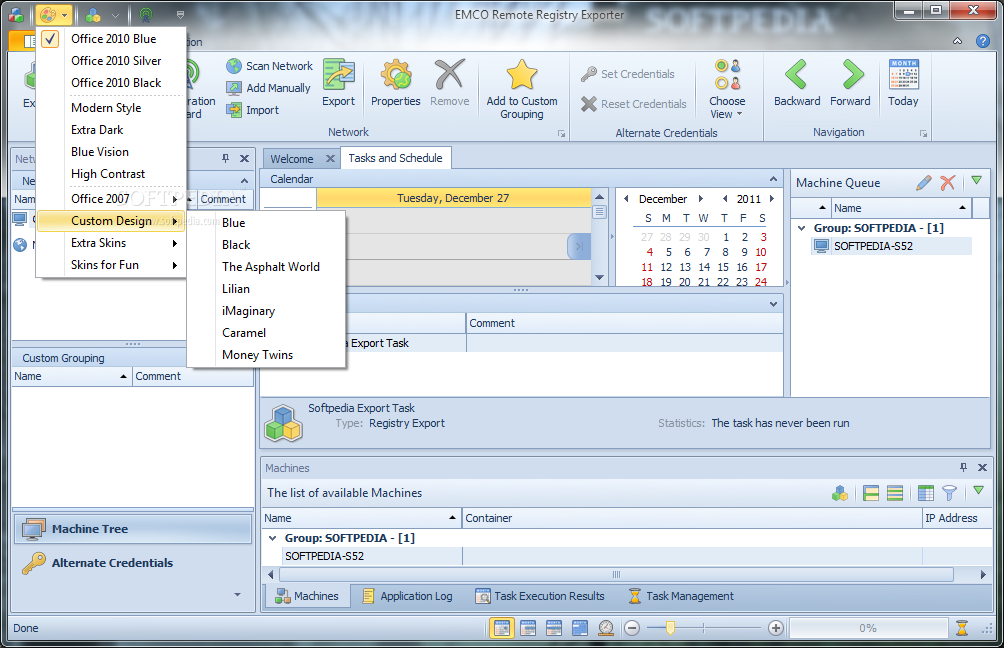Select December 15 in calendar

tap(723, 267)
